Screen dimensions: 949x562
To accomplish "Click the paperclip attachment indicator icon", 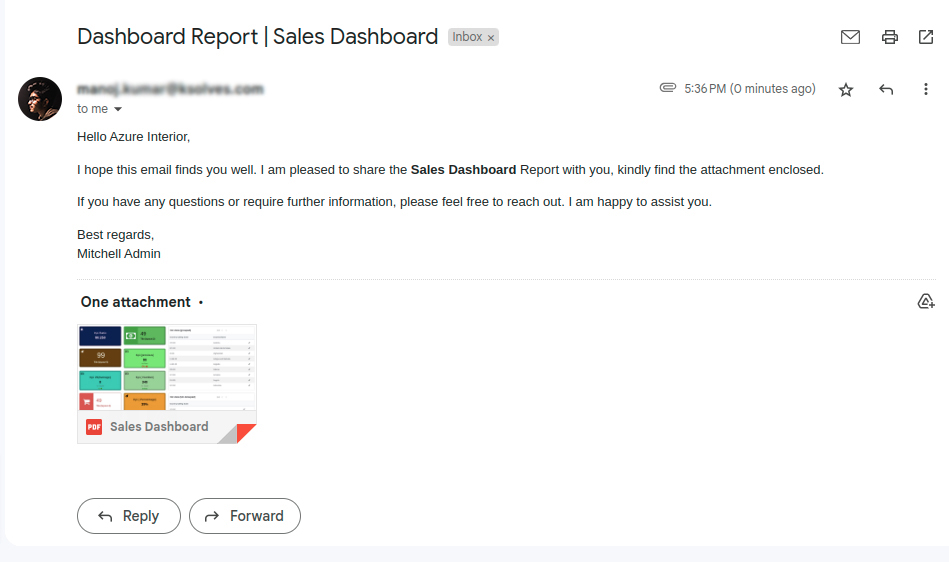I will point(668,88).
